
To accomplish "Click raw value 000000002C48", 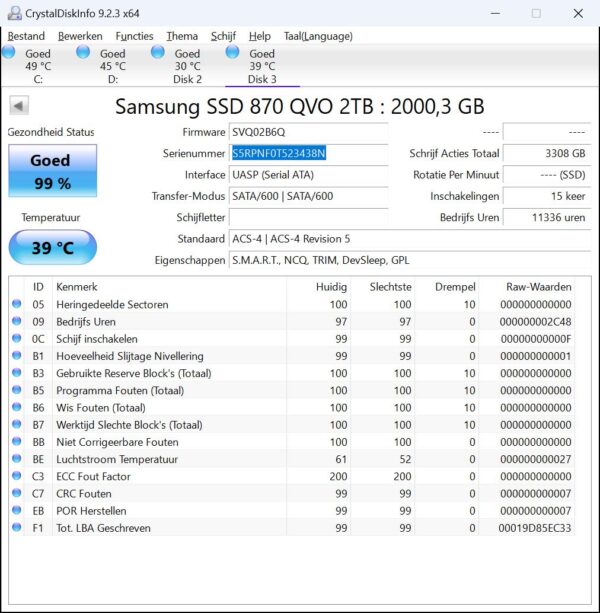I will (x=536, y=322).
